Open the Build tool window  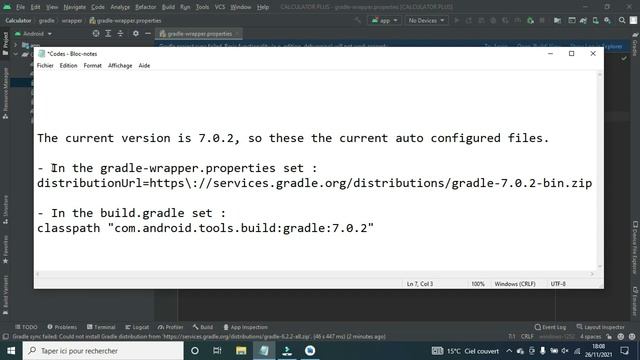click(203, 327)
